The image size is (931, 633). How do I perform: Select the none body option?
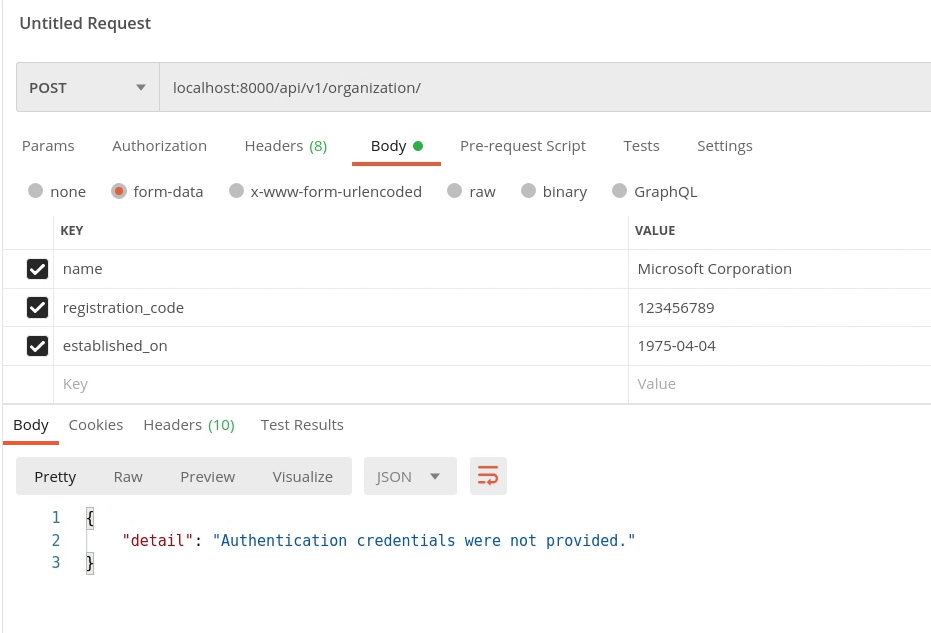[x=36, y=191]
